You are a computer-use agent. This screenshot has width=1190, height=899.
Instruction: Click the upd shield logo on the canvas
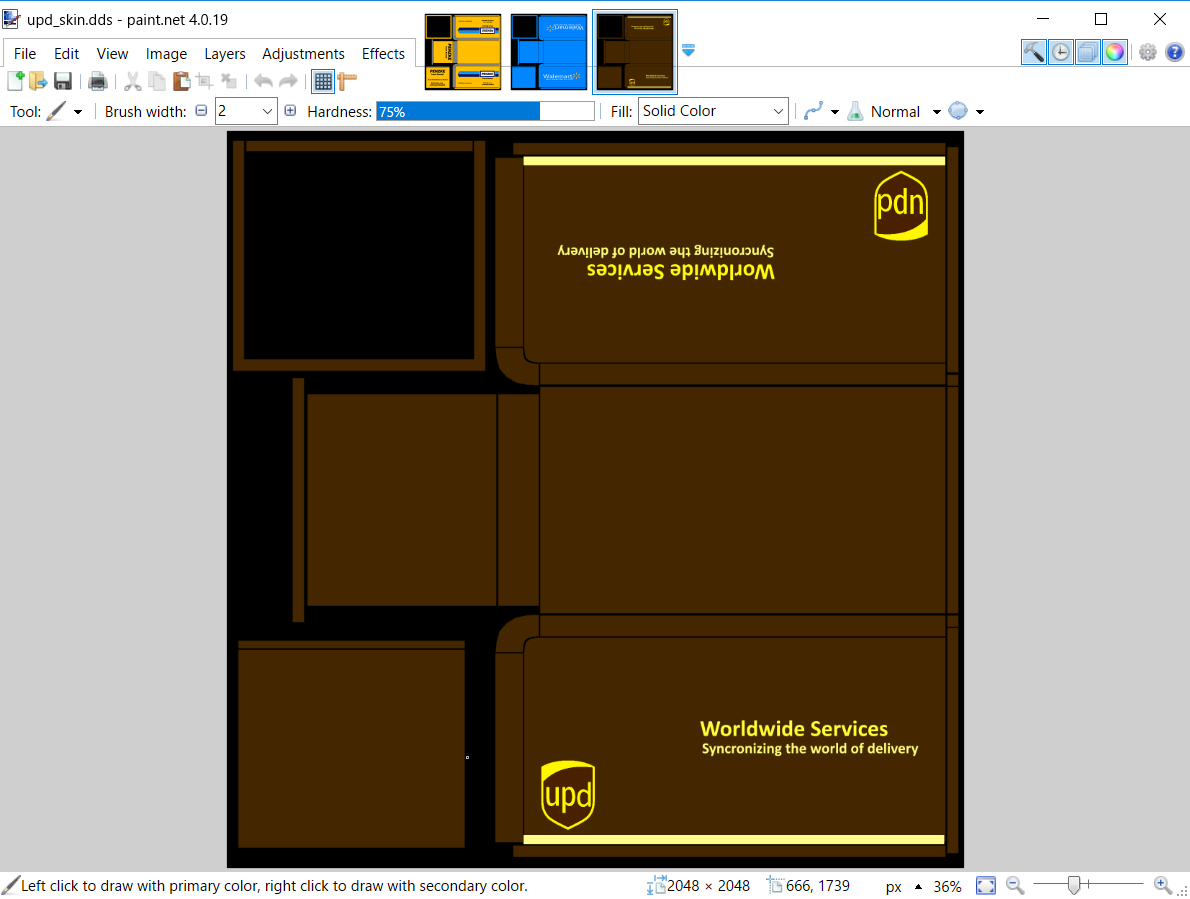click(568, 795)
